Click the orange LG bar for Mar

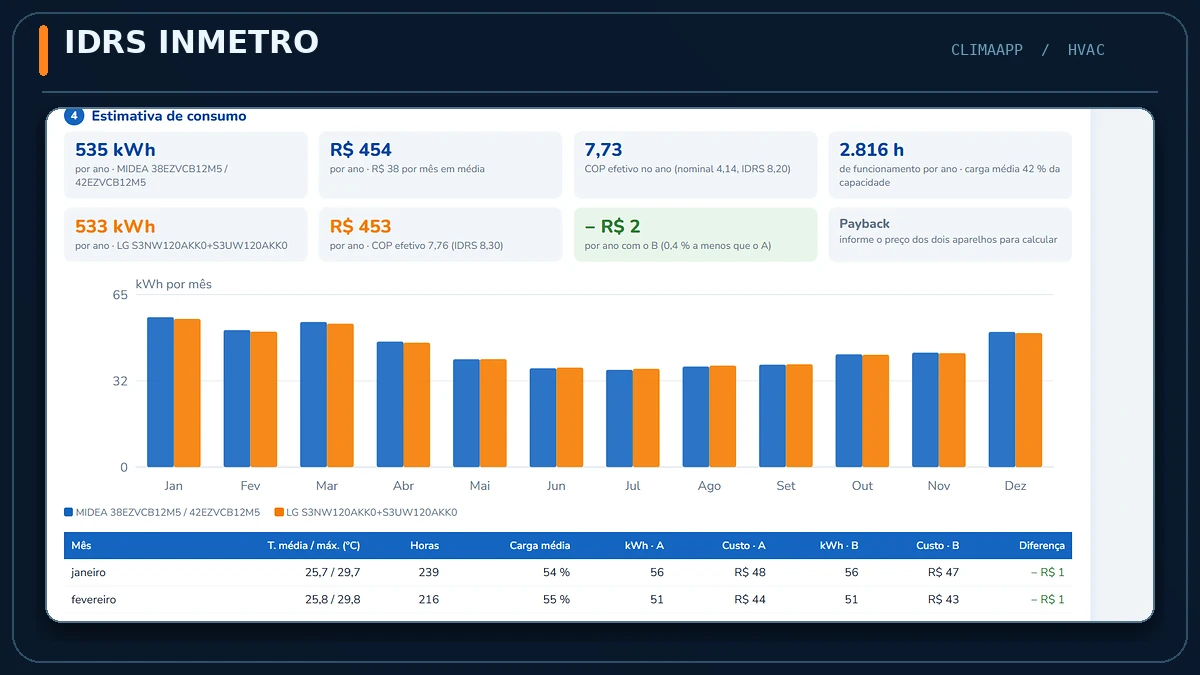pos(340,395)
